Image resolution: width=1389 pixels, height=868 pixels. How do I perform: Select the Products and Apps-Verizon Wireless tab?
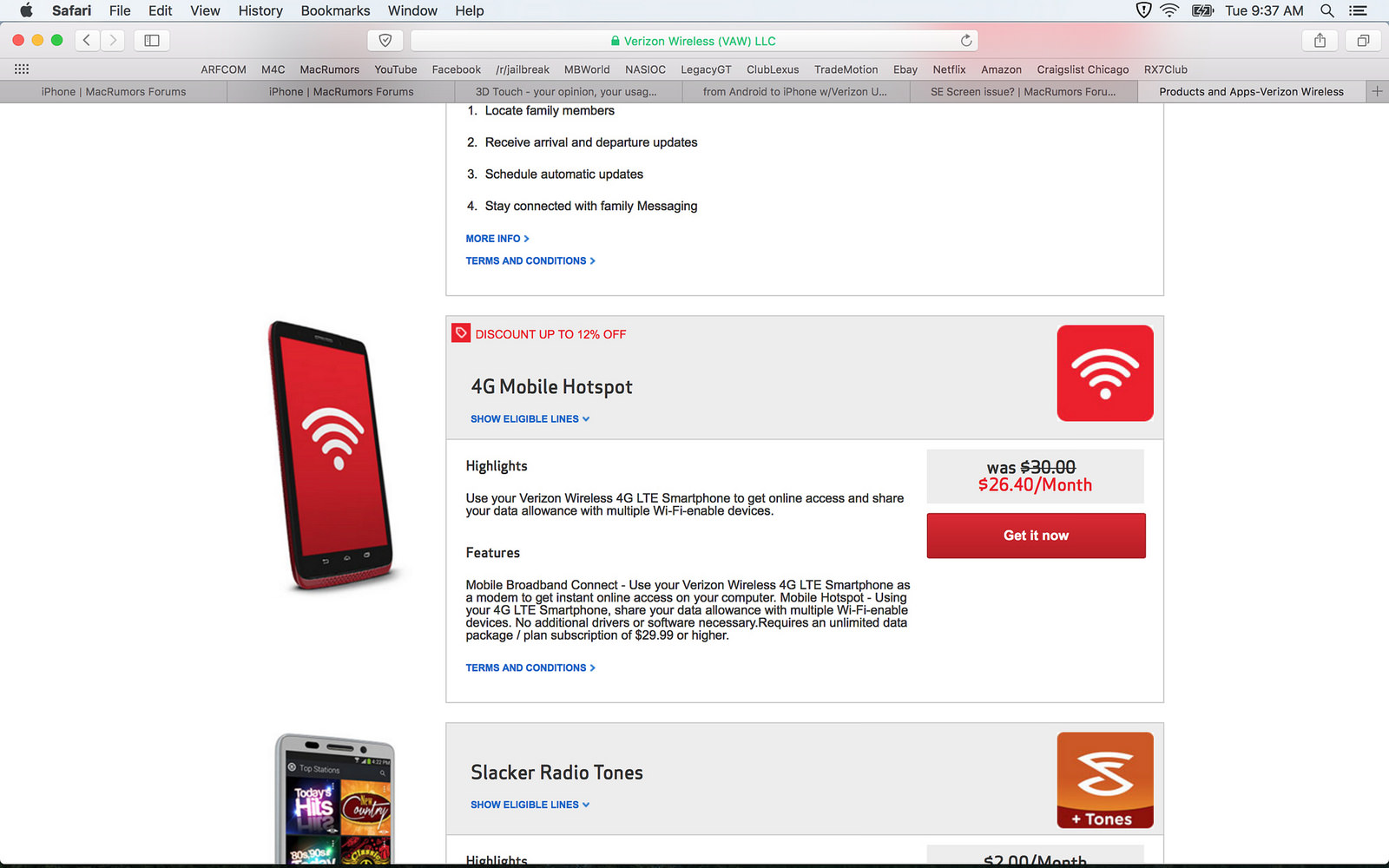(x=1252, y=91)
